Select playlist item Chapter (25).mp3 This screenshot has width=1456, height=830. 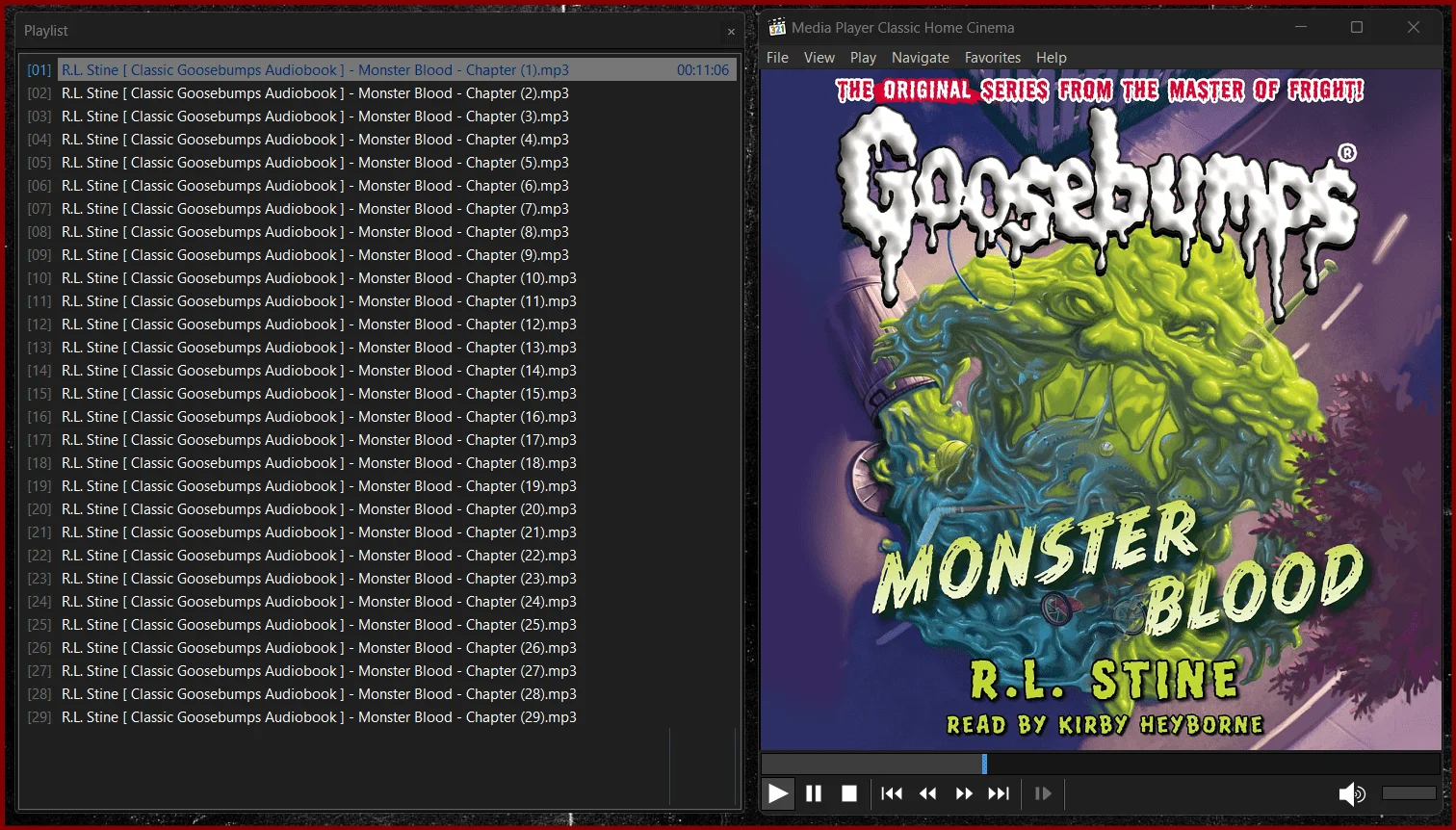(398, 625)
